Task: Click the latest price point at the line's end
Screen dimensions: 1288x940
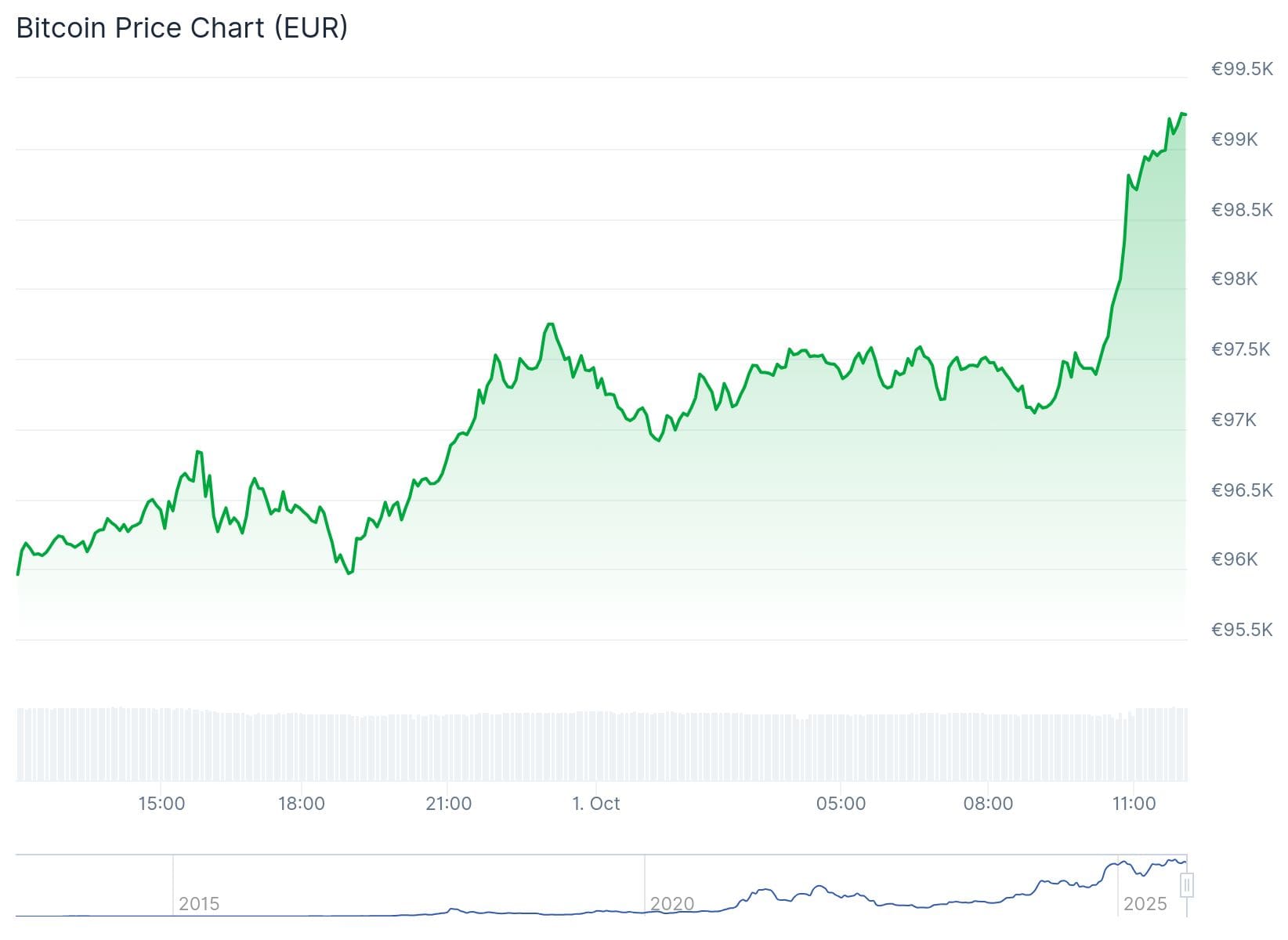Action: (x=1185, y=114)
